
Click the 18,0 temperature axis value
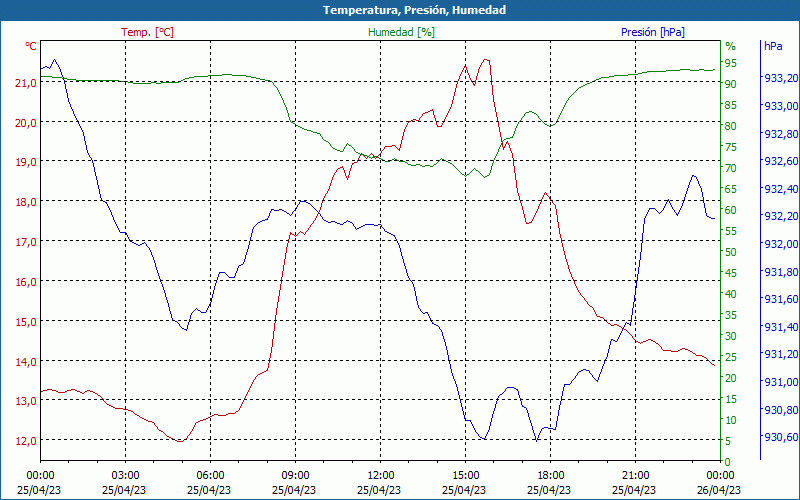[x=26, y=202]
